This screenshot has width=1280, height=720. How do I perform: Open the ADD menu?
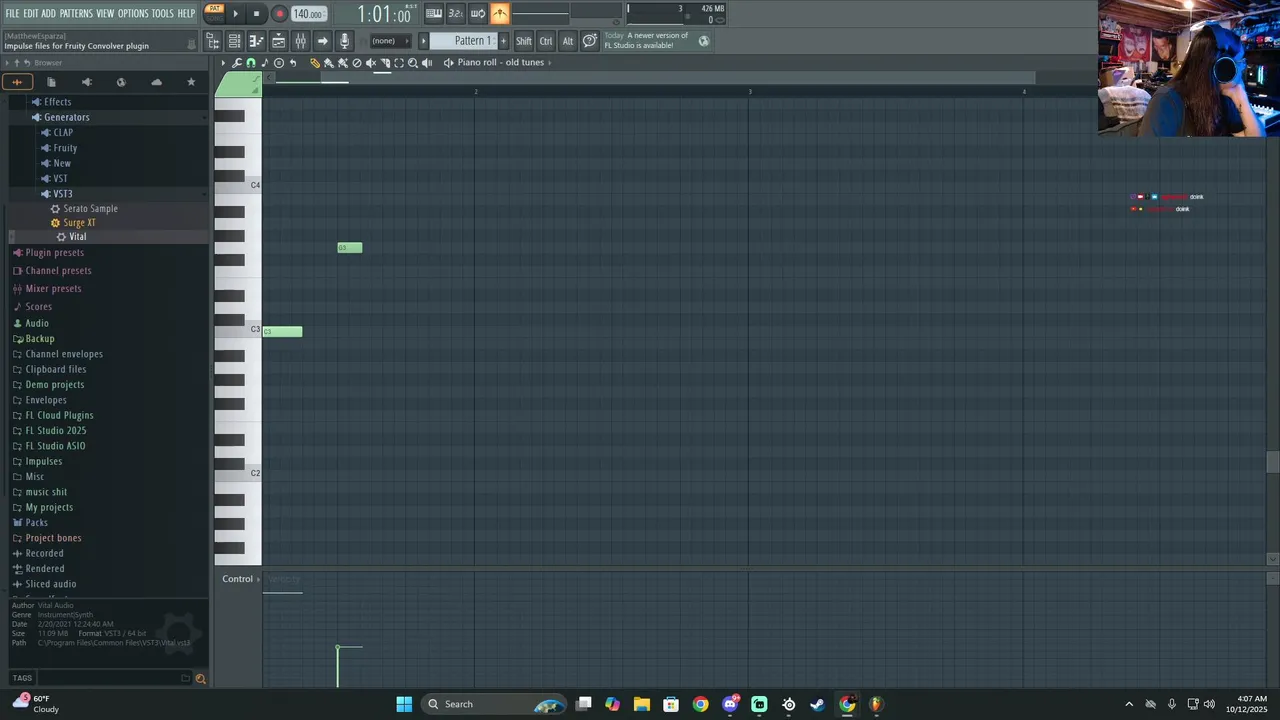coord(49,13)
